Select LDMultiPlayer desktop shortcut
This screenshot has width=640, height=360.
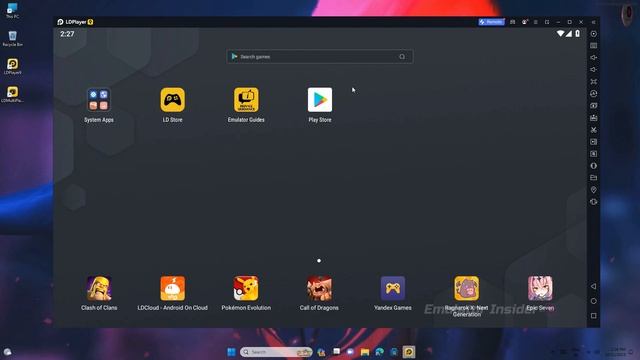13,94
